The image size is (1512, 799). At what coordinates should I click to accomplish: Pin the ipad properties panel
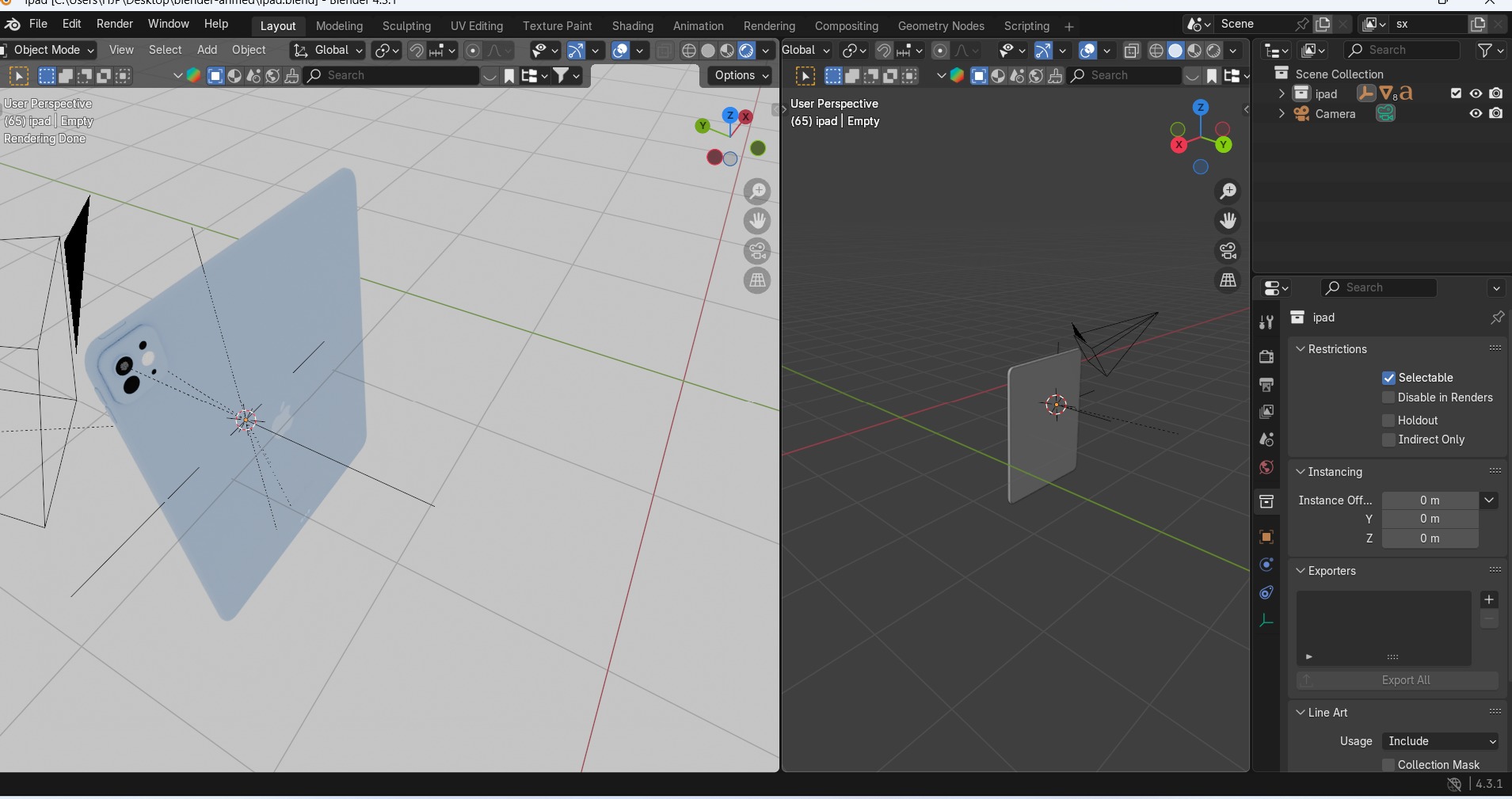[x=1497, y=318]
